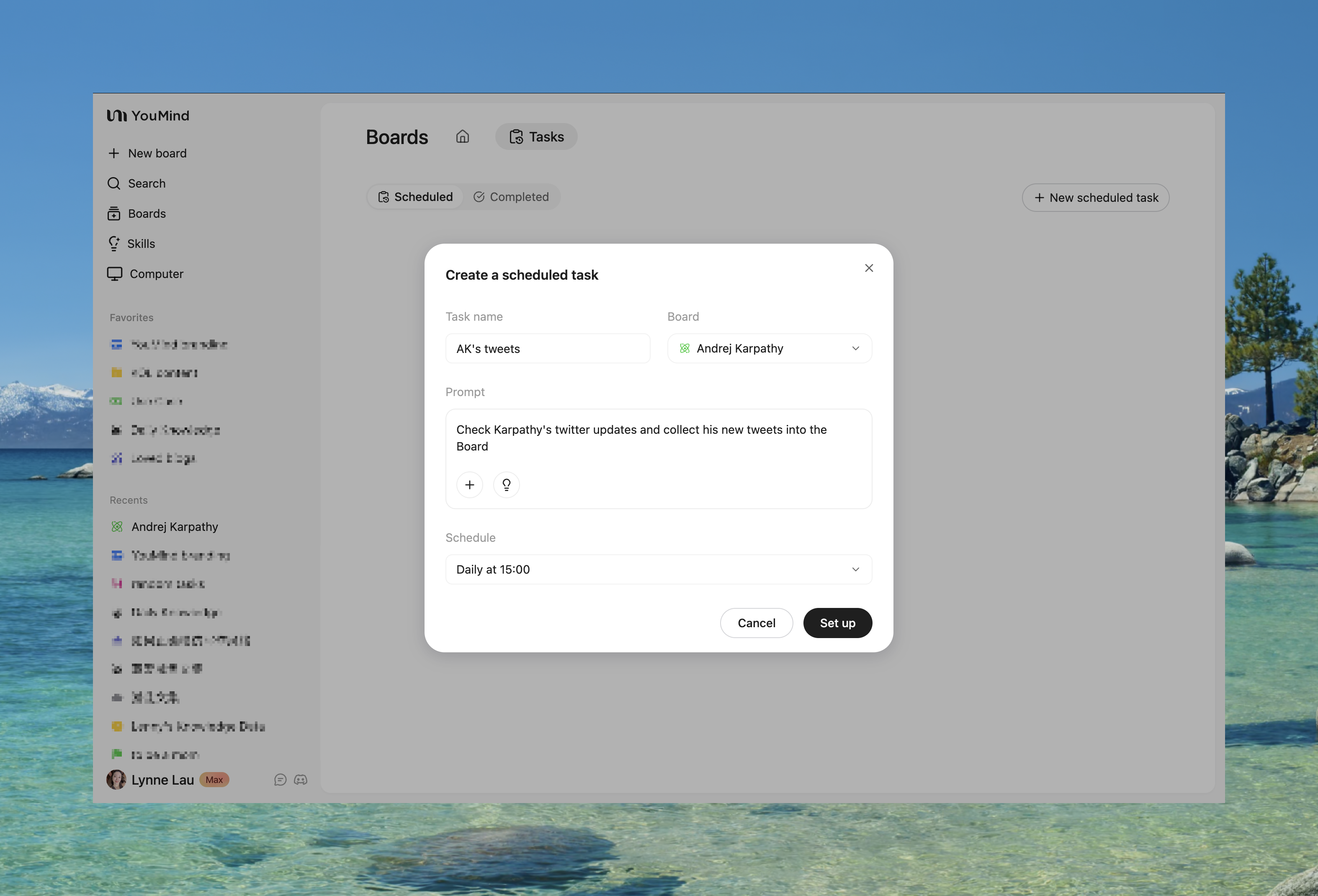Switch to the Completed tab

pos(511,197)
